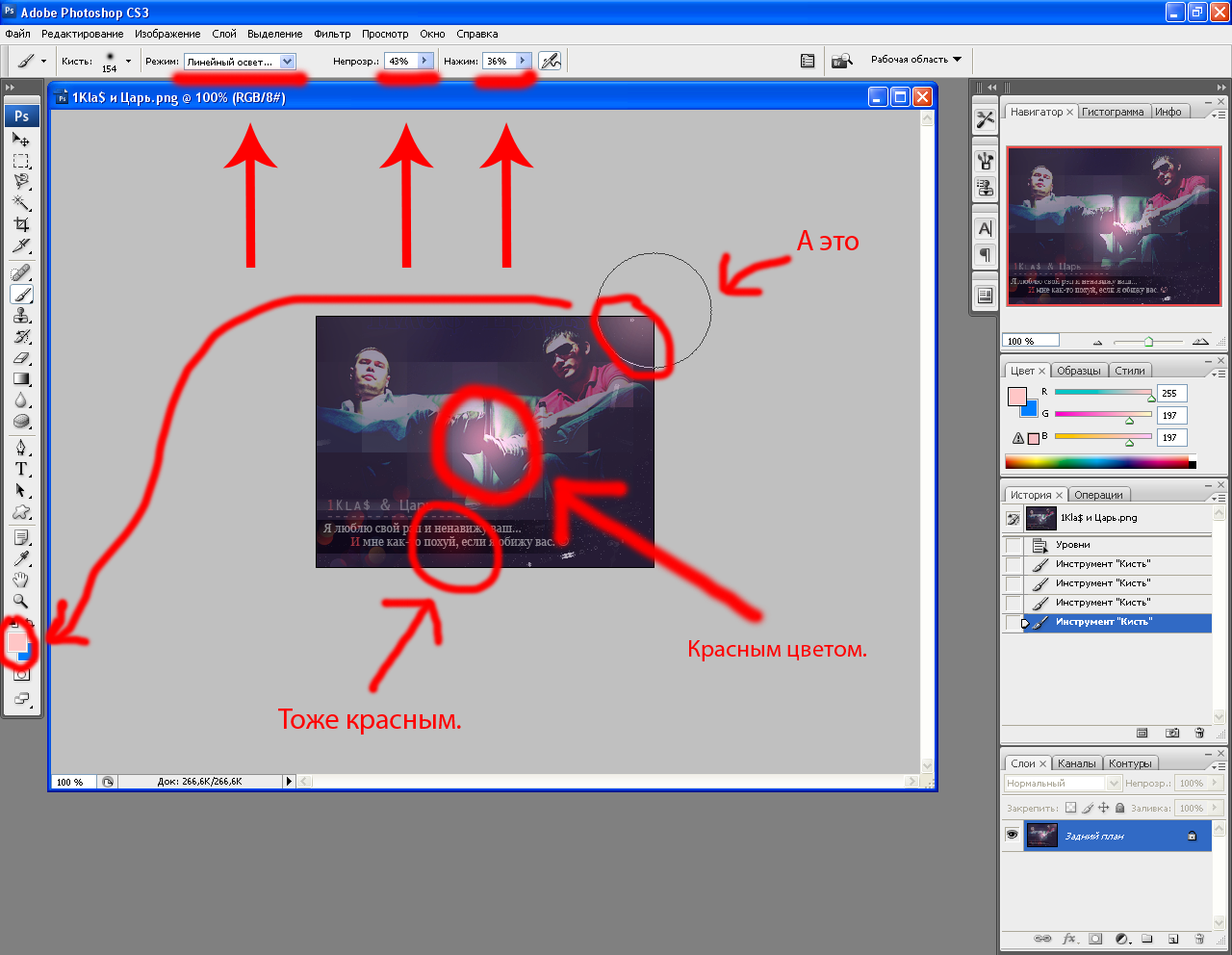
Task: Select the Magic Wand tool
Action: point(21,202)
